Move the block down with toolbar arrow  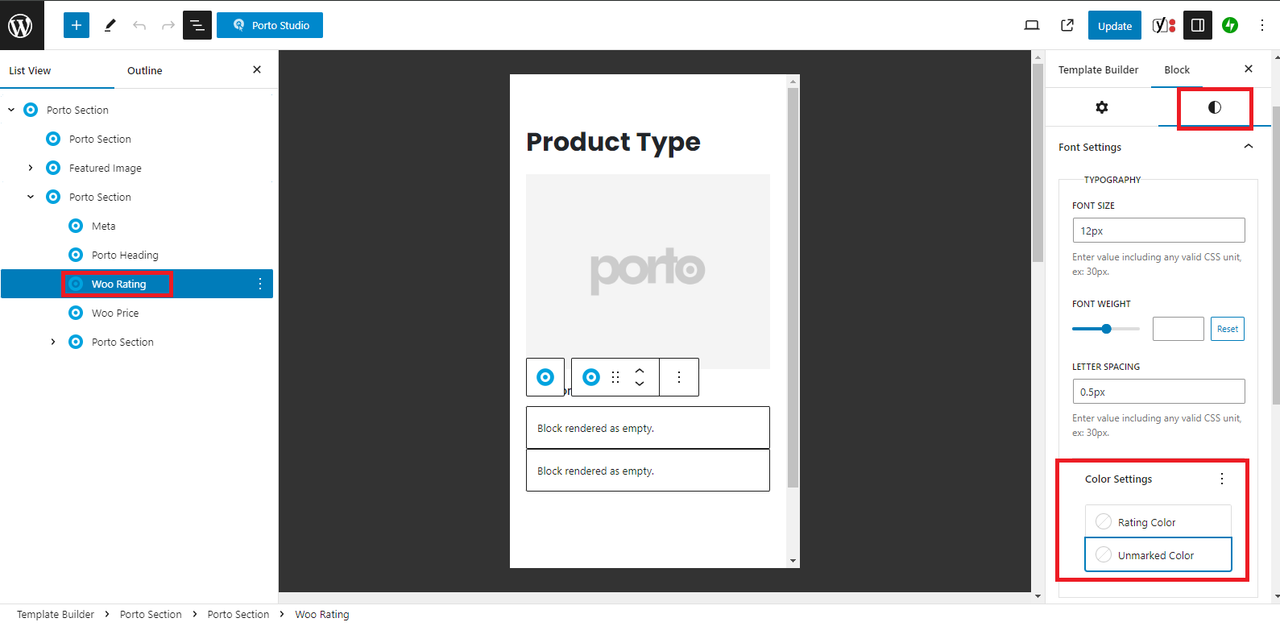[640, 385]
